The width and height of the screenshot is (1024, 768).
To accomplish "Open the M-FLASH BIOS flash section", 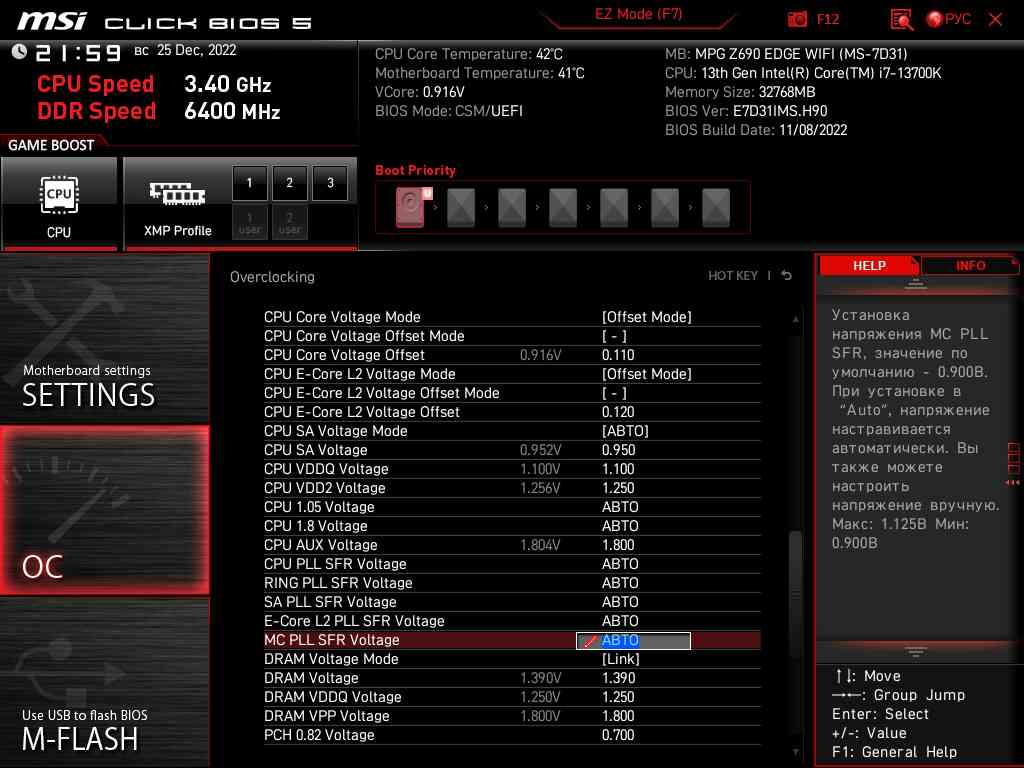I will point(104,682).
